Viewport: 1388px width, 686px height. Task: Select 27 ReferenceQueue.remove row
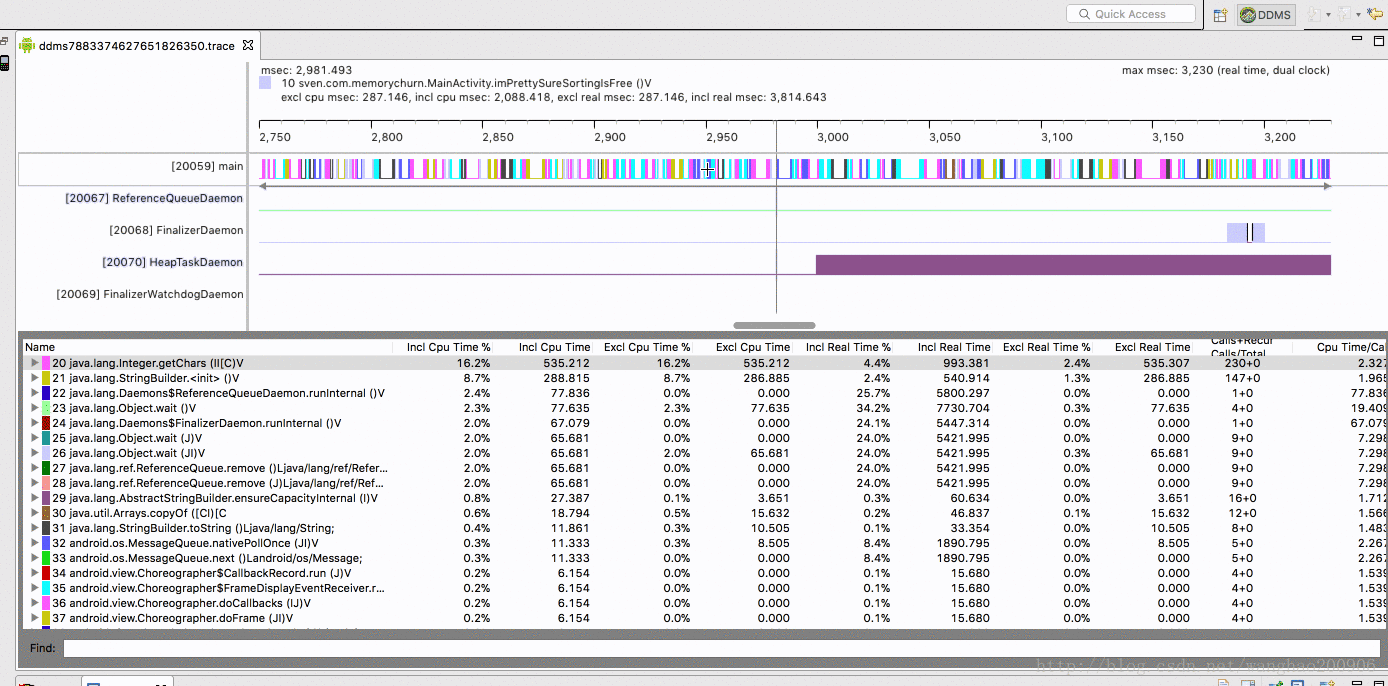(x=704, y=468)
